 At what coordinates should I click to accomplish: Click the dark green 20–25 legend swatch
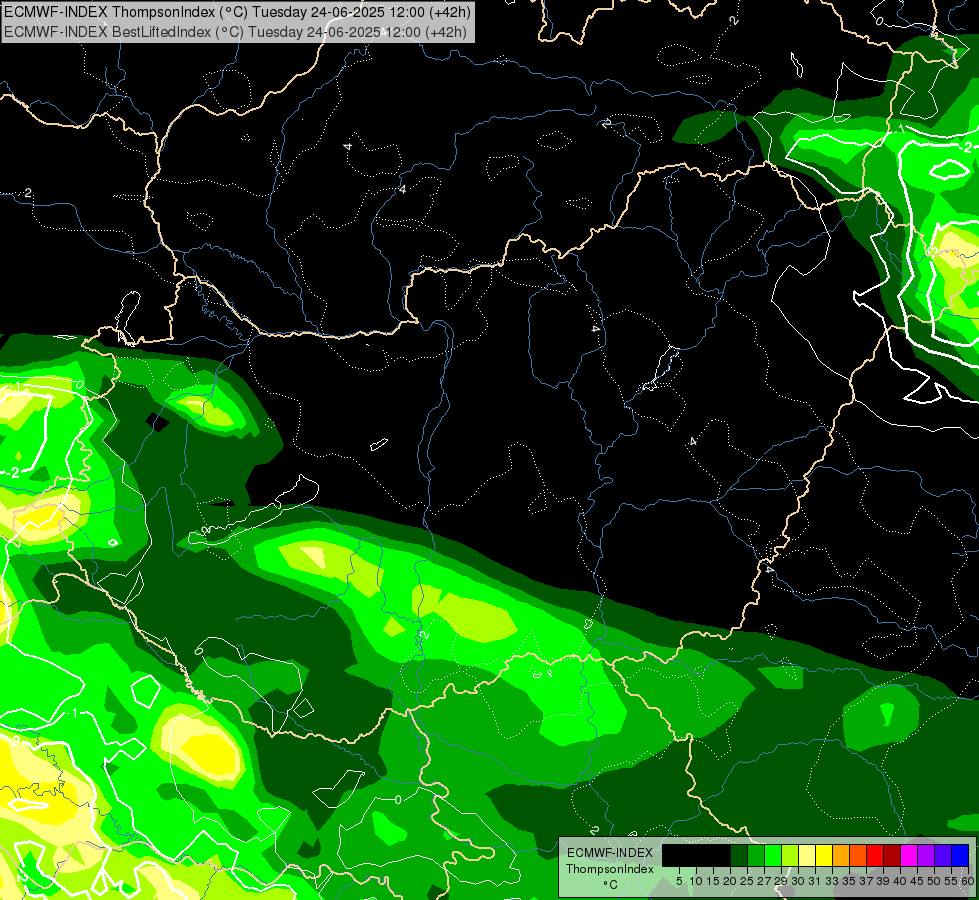click(739, 855)
